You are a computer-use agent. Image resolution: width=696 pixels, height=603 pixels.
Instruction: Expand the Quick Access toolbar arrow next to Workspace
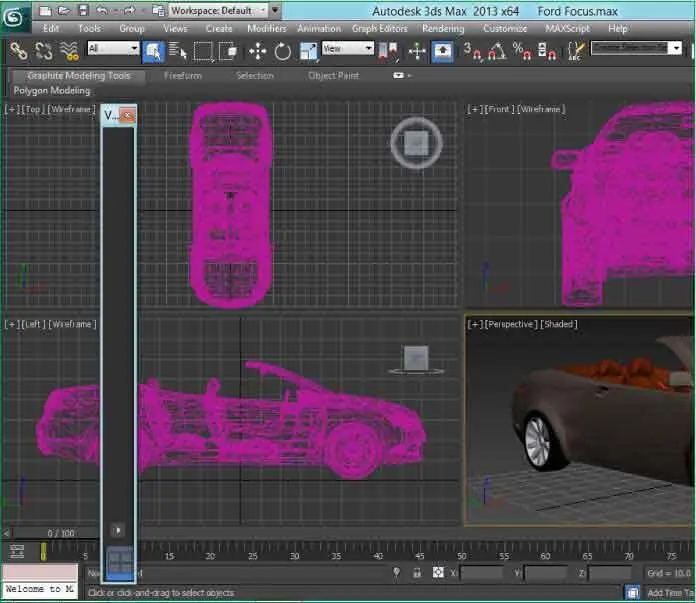(x=275, y=10)
